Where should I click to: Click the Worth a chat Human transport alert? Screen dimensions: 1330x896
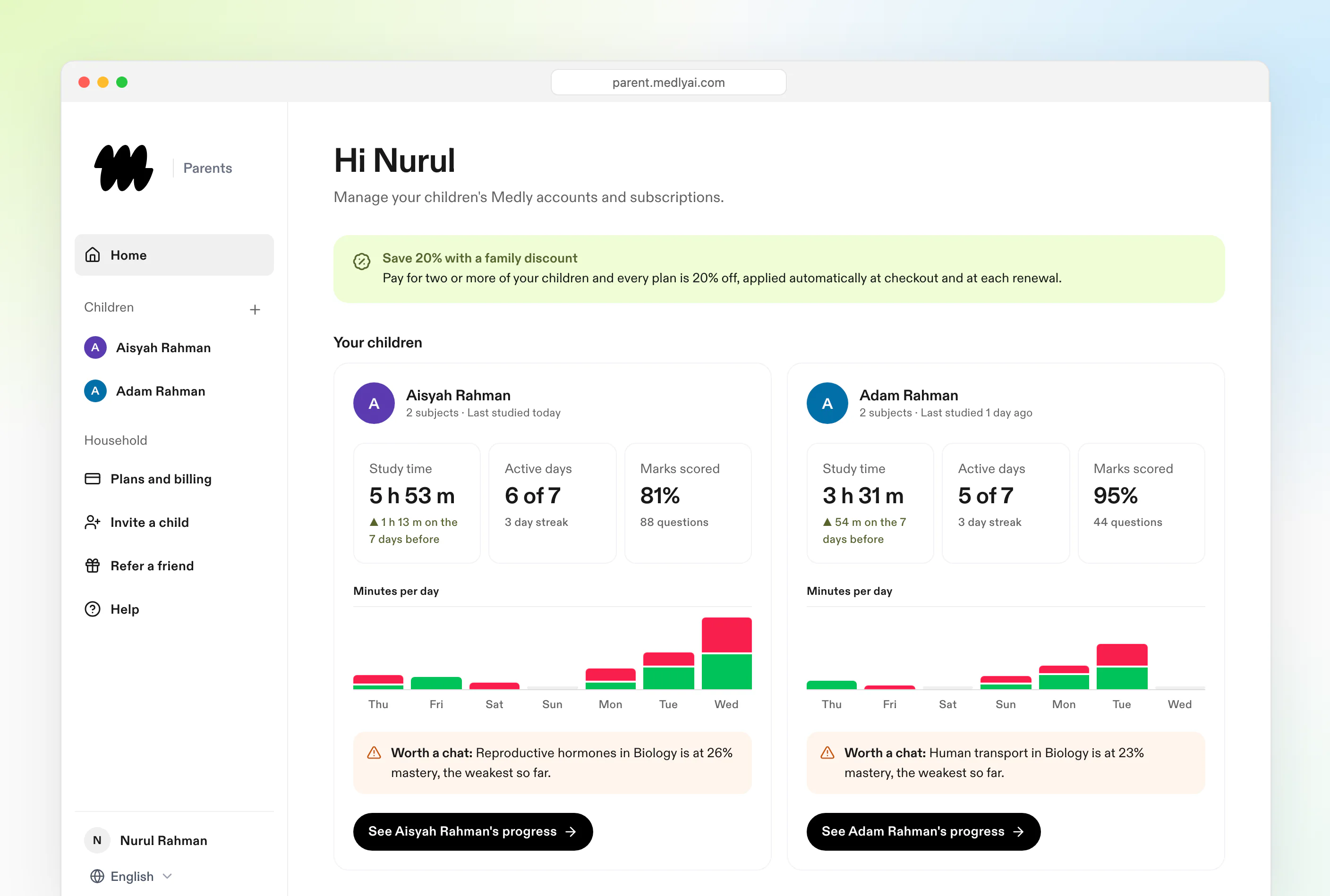click(1006, 762)
